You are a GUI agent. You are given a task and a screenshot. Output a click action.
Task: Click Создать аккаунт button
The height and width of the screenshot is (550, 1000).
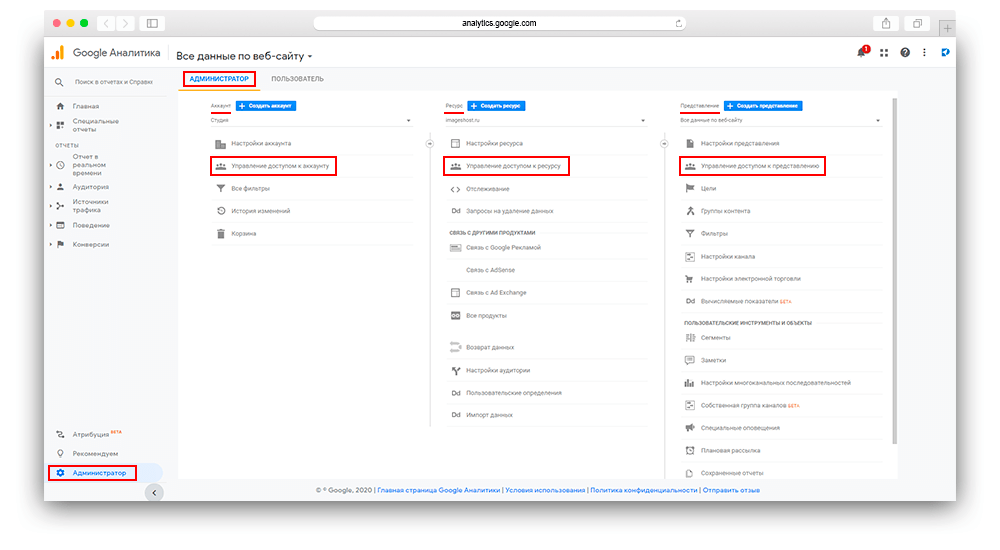pyautogui.click(x=266, y=106)
